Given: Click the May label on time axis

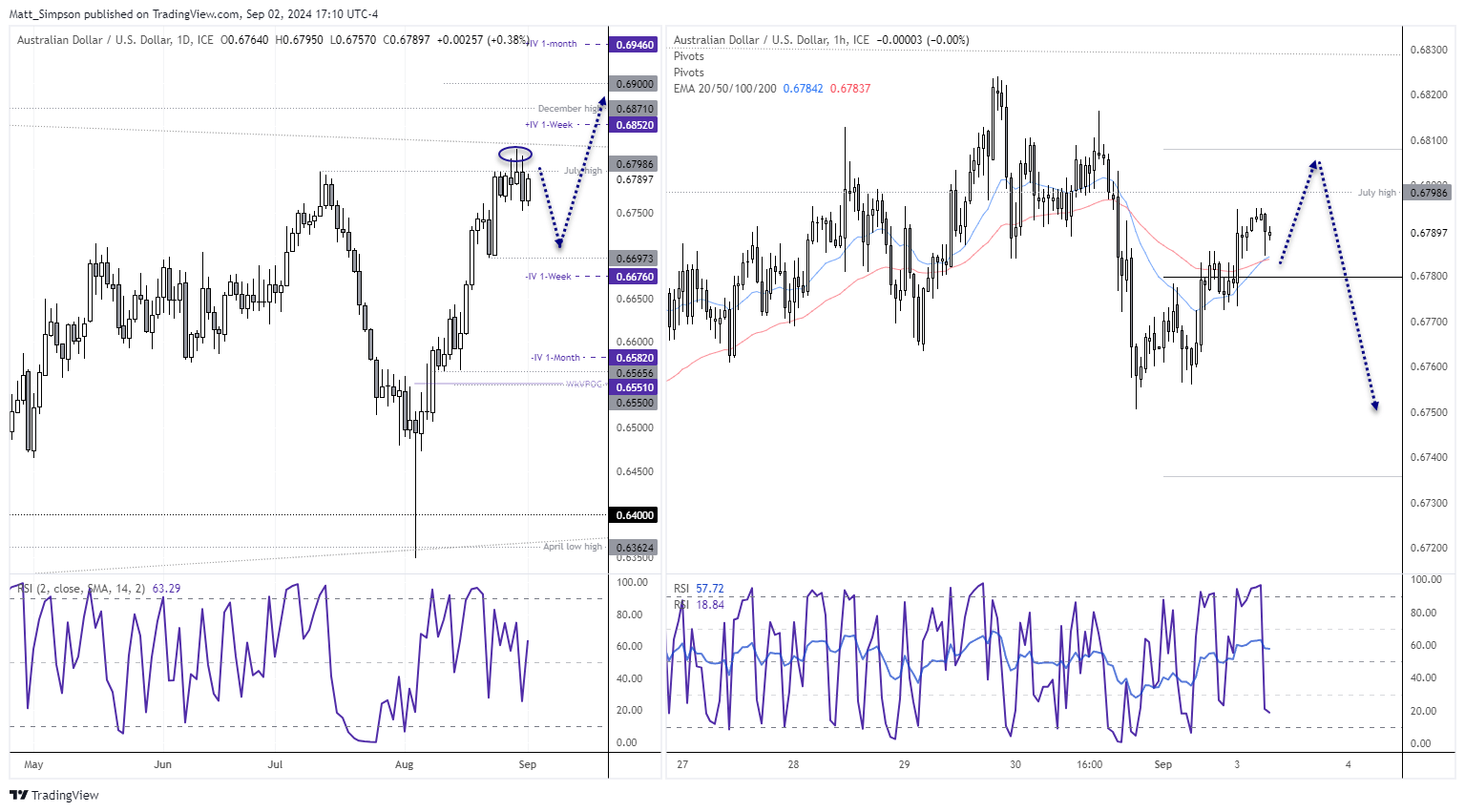Looking at the screenshot, I should click(x=33, y=764).
